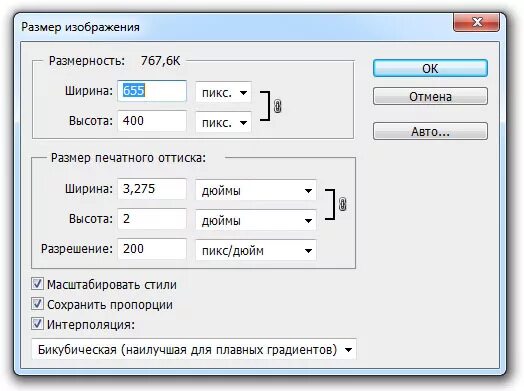Image resolution: width=524 pixels, height=391 pixels.
Task: Click the print Ширина field showing 3,275
Action: [152, 189]
